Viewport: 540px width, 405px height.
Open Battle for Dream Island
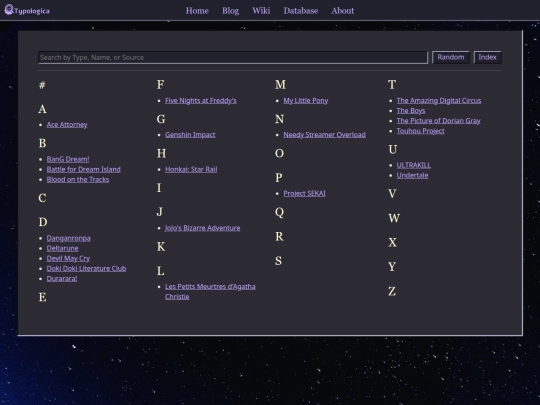(84, 169)
